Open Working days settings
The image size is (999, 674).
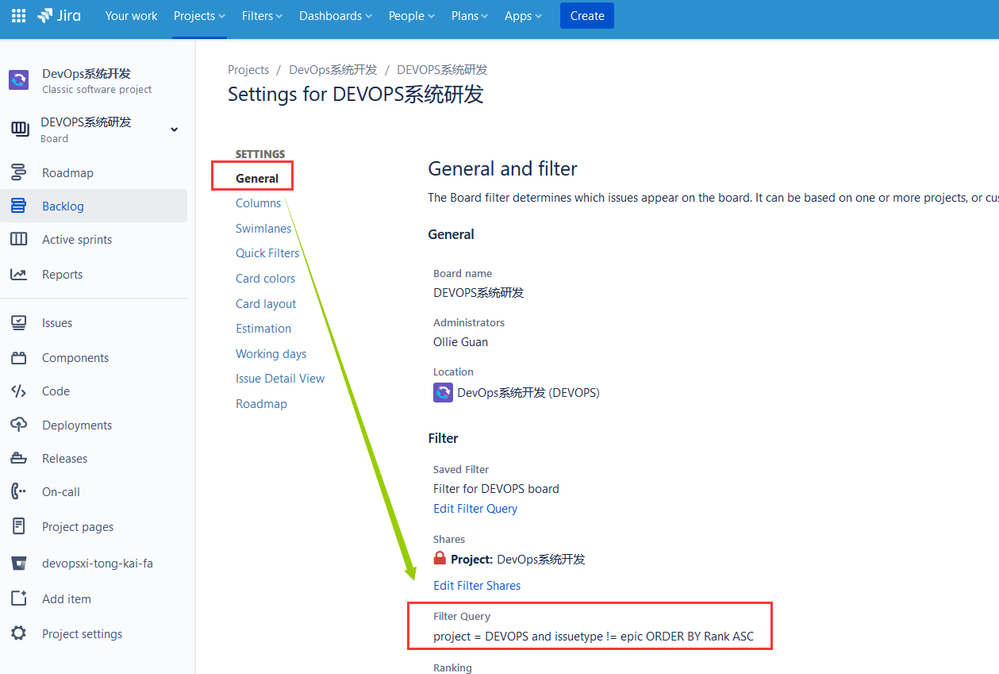[x=271, y=354]
